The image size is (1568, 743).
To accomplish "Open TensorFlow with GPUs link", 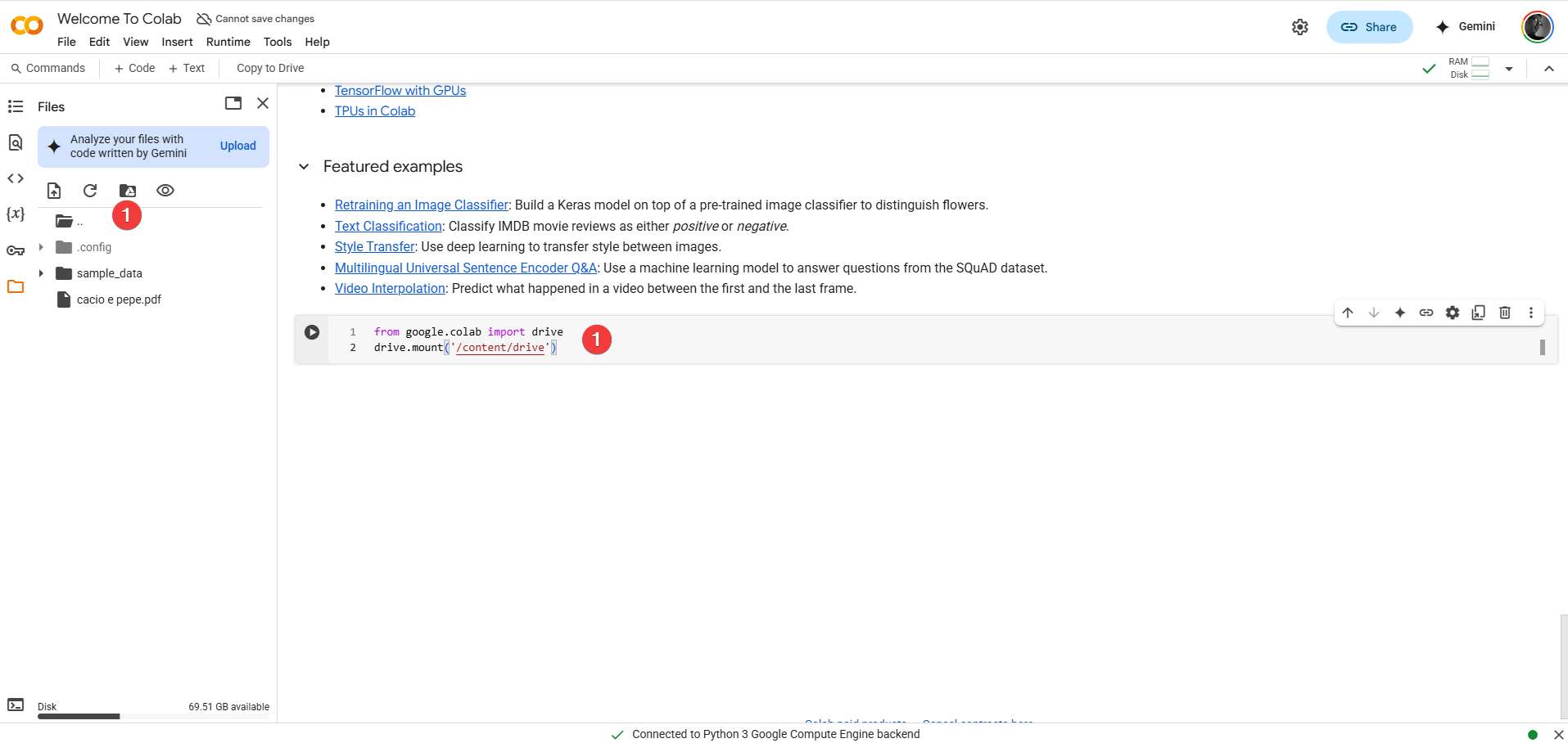I will pyautogui.click(x=400, y=91).
